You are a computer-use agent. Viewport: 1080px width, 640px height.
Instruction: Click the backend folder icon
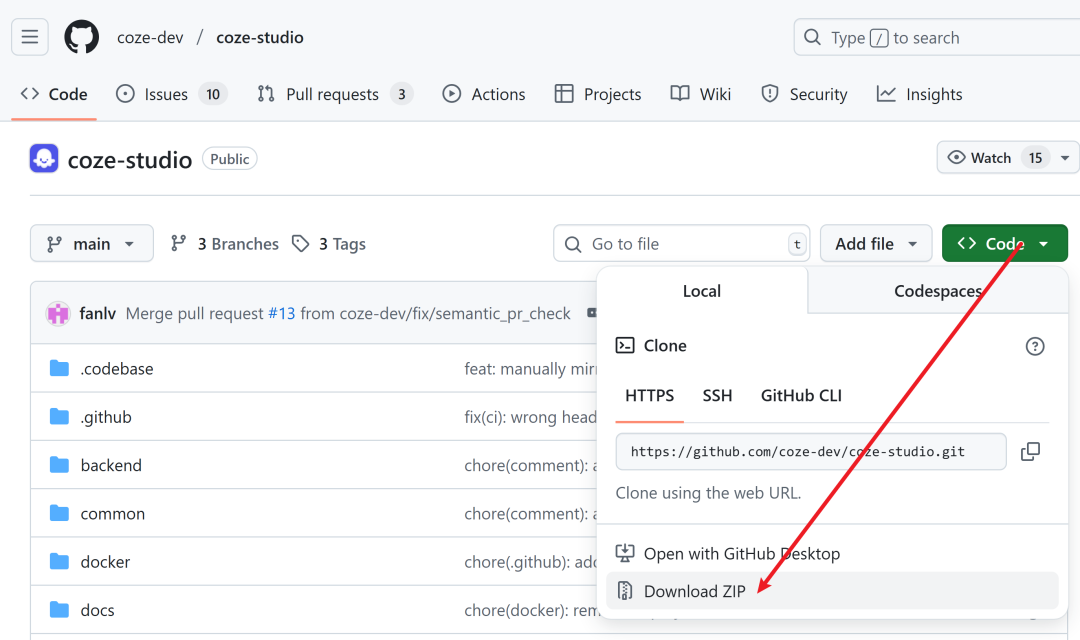[59, 465]
